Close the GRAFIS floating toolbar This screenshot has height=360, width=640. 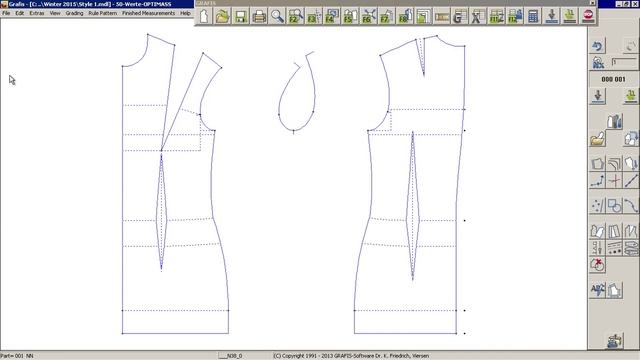(592, 3)
